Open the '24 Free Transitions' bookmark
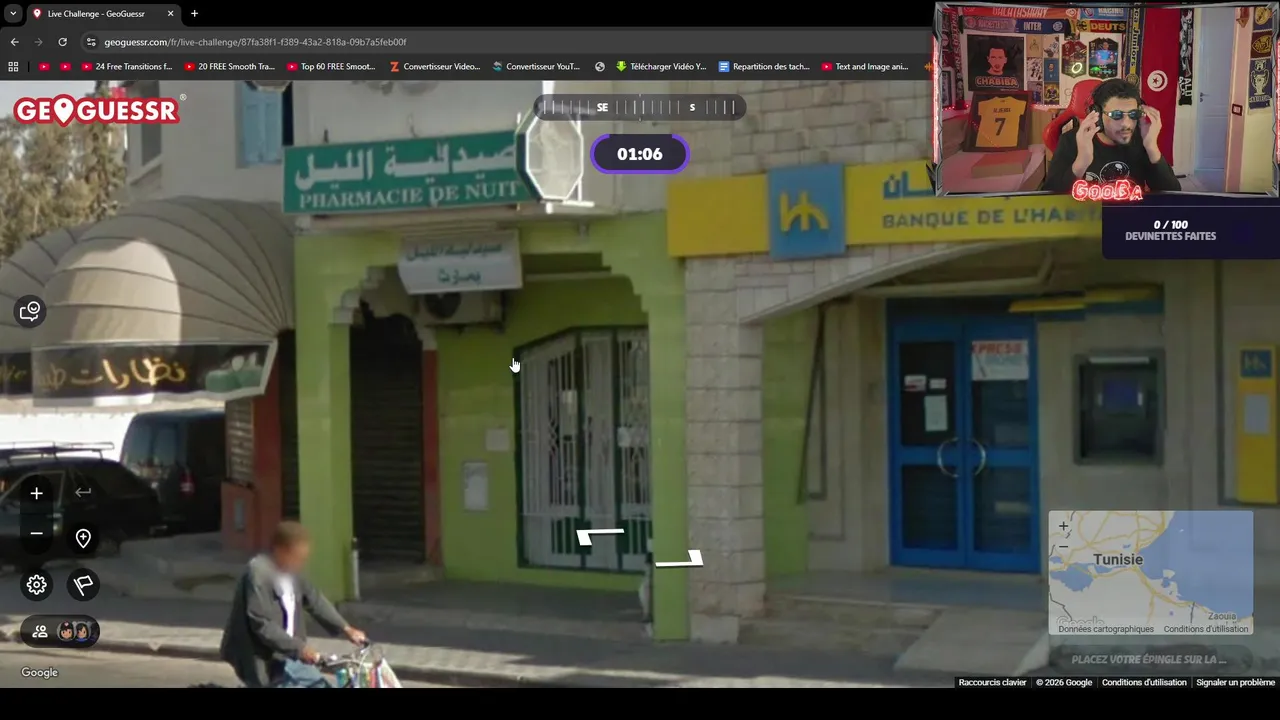Image resolution: width=1280 pixels, height=720 pixels. (126, 67)
